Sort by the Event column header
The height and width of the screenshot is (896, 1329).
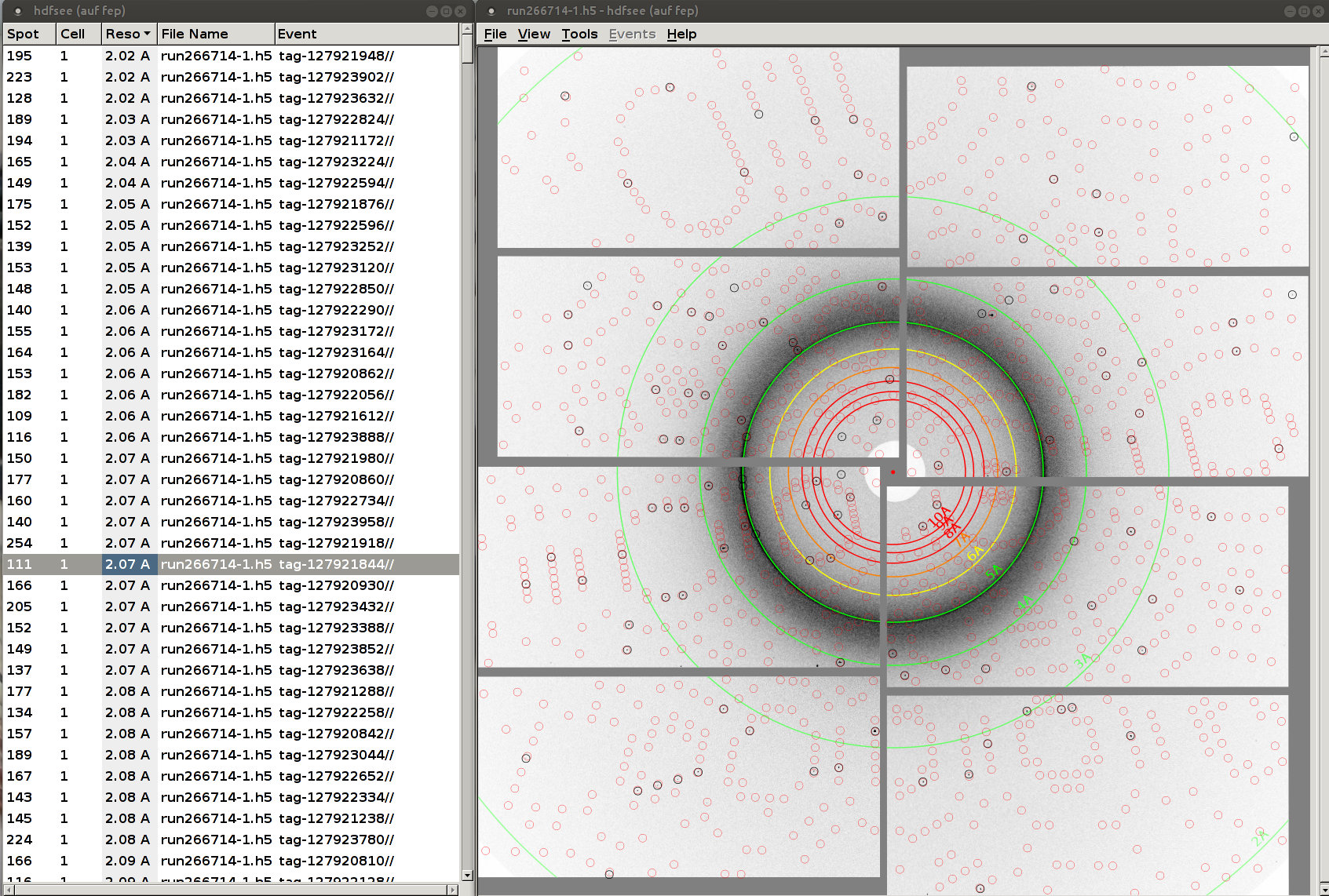[x=366, y=34]
